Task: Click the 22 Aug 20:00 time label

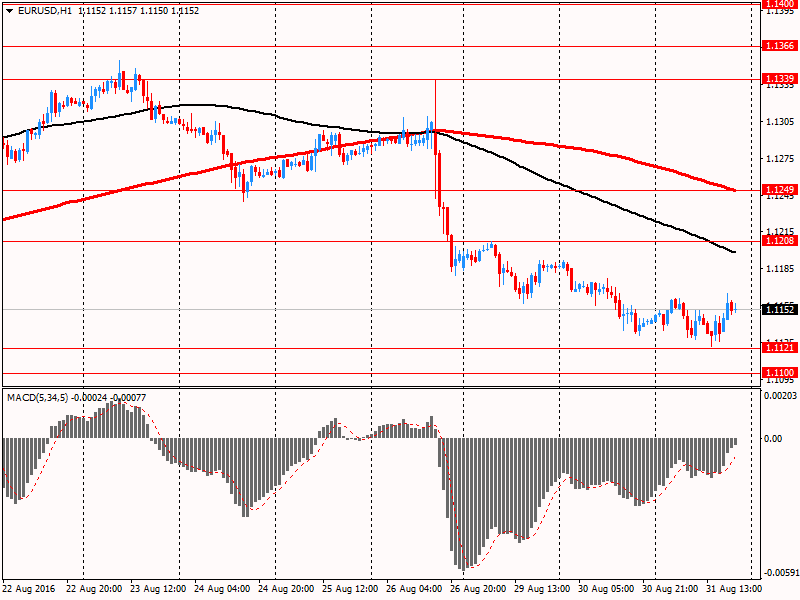Action: 94,589
